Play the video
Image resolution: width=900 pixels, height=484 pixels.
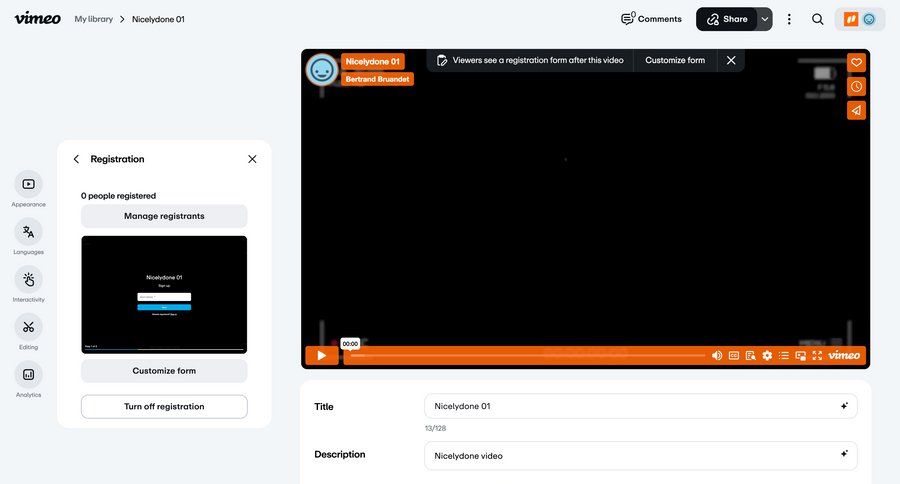(321, 355)
